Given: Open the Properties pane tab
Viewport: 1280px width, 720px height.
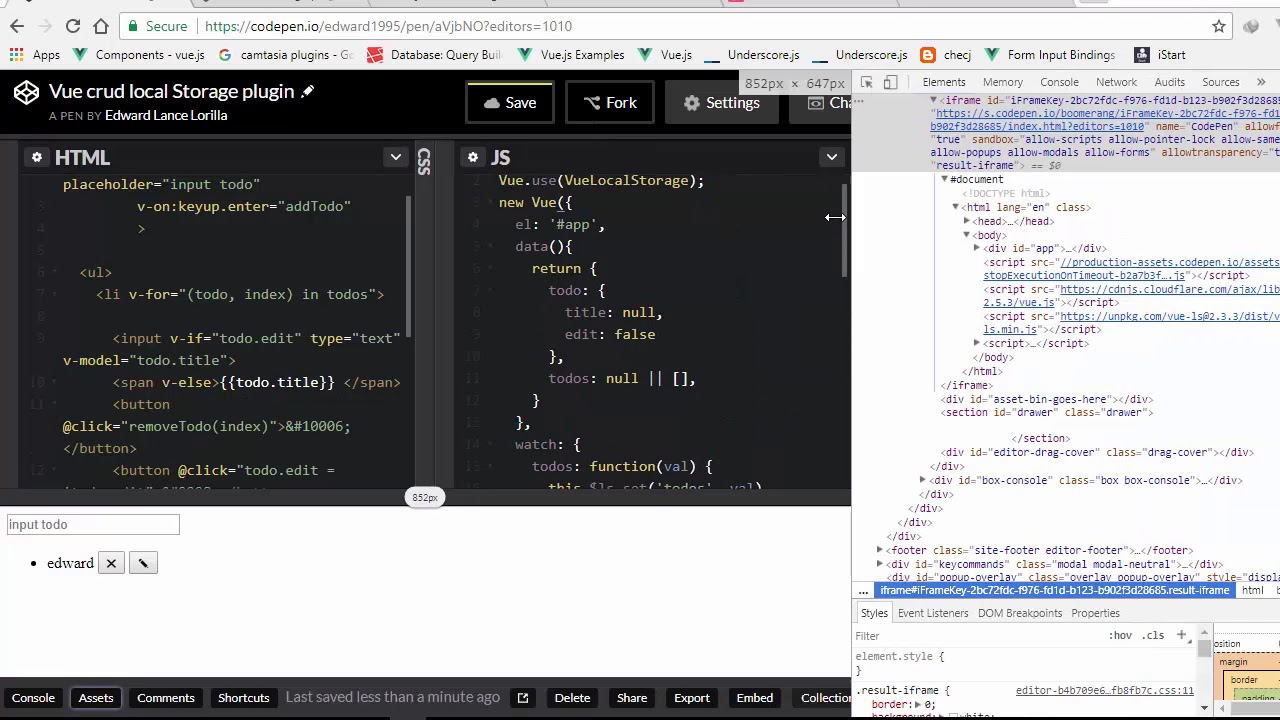Looking at the screenshot, I should pyautogui.click(x=1095, y=613).
